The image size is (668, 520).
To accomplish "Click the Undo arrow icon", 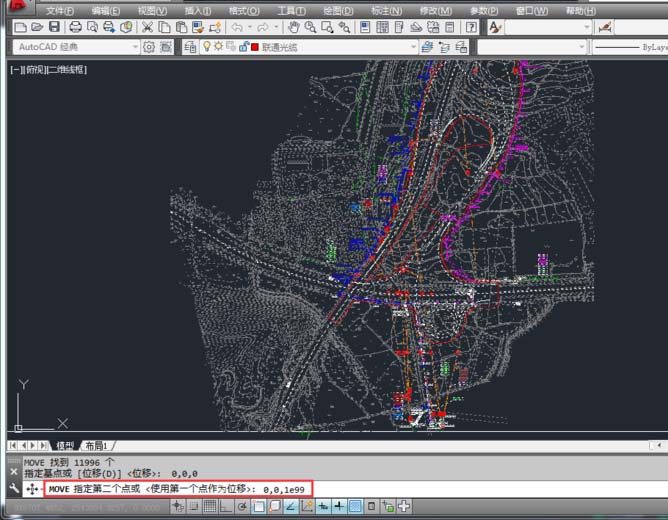I will [x=236, y=27].
